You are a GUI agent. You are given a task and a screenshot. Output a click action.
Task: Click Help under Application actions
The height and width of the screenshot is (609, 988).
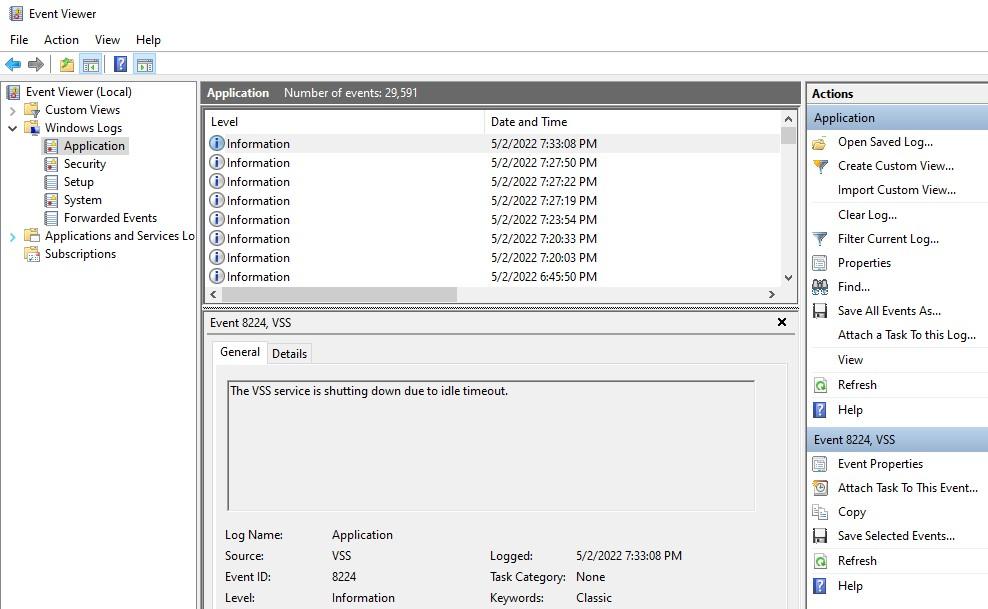click(x=850, y=410)
